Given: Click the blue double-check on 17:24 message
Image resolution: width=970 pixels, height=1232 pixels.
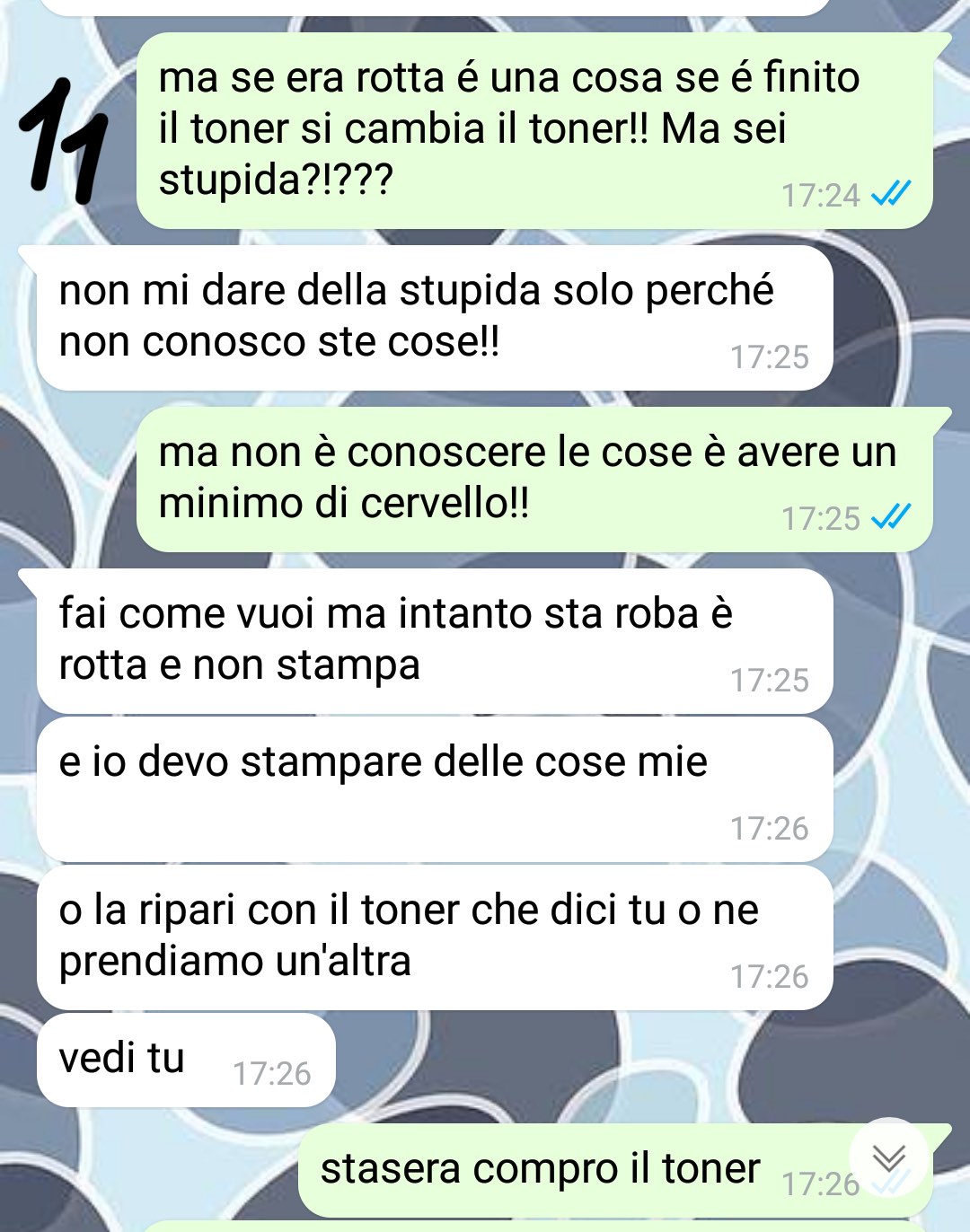Looking at the screenshot, I should coord(891,193).
